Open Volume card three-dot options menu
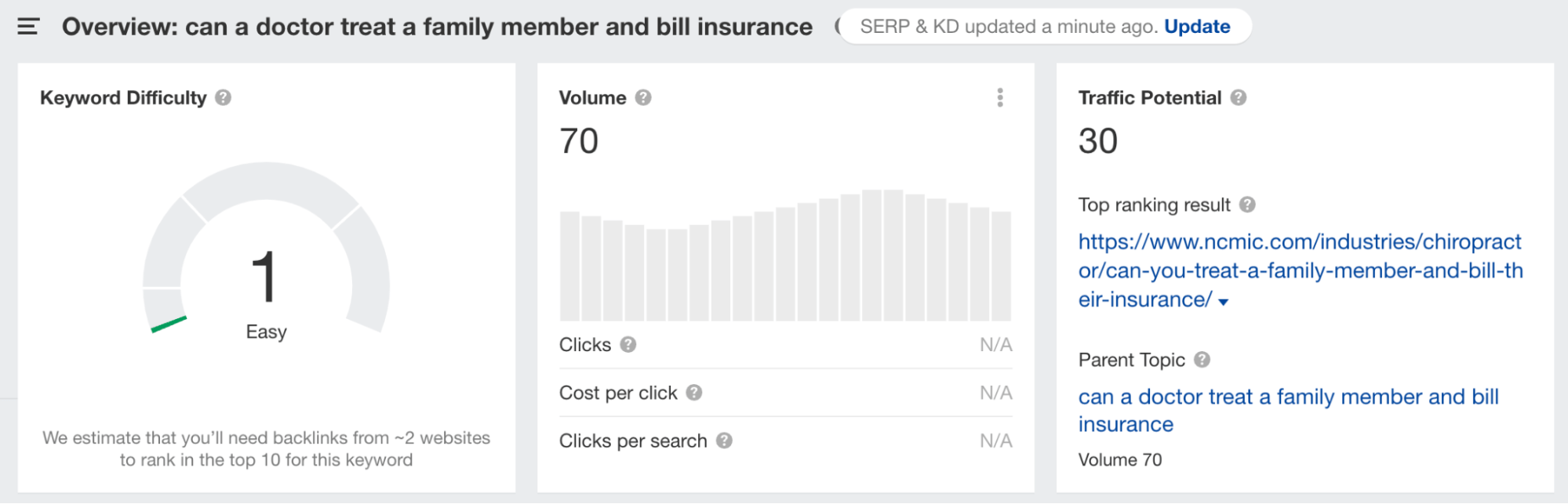The width and height of the screenshot is (1568, 504). click(x=999, y=98)
